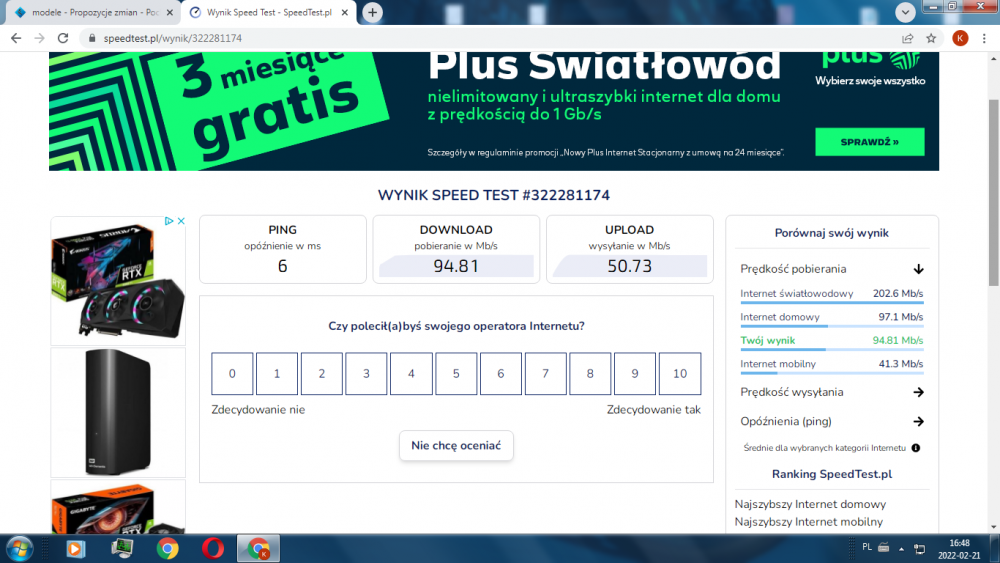The image size is (1000, 563).
Task: Select rating 0 for operator recommendation
Action: [232, 374]
